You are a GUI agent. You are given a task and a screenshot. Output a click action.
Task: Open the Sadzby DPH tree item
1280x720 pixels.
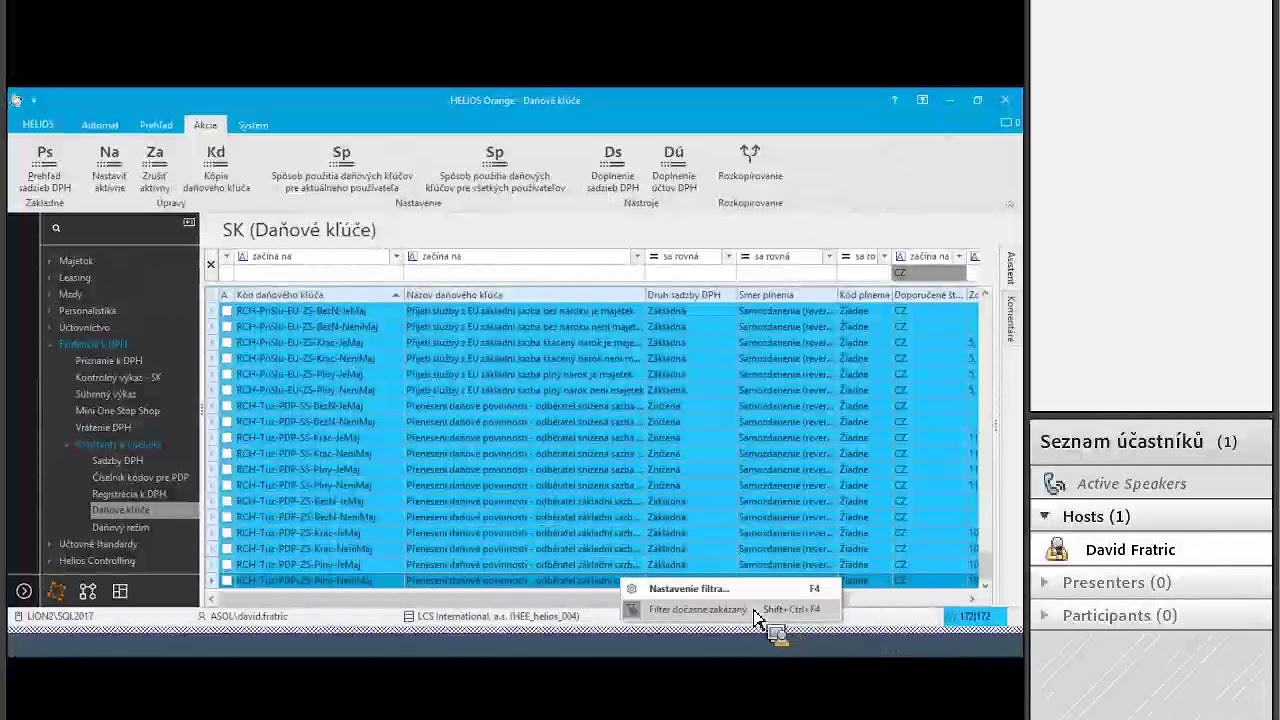(x=118, y=461)
